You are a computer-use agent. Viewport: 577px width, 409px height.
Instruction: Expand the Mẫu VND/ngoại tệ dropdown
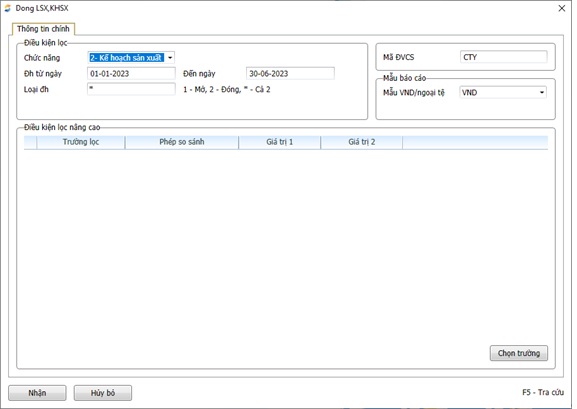tap(542, 92)
